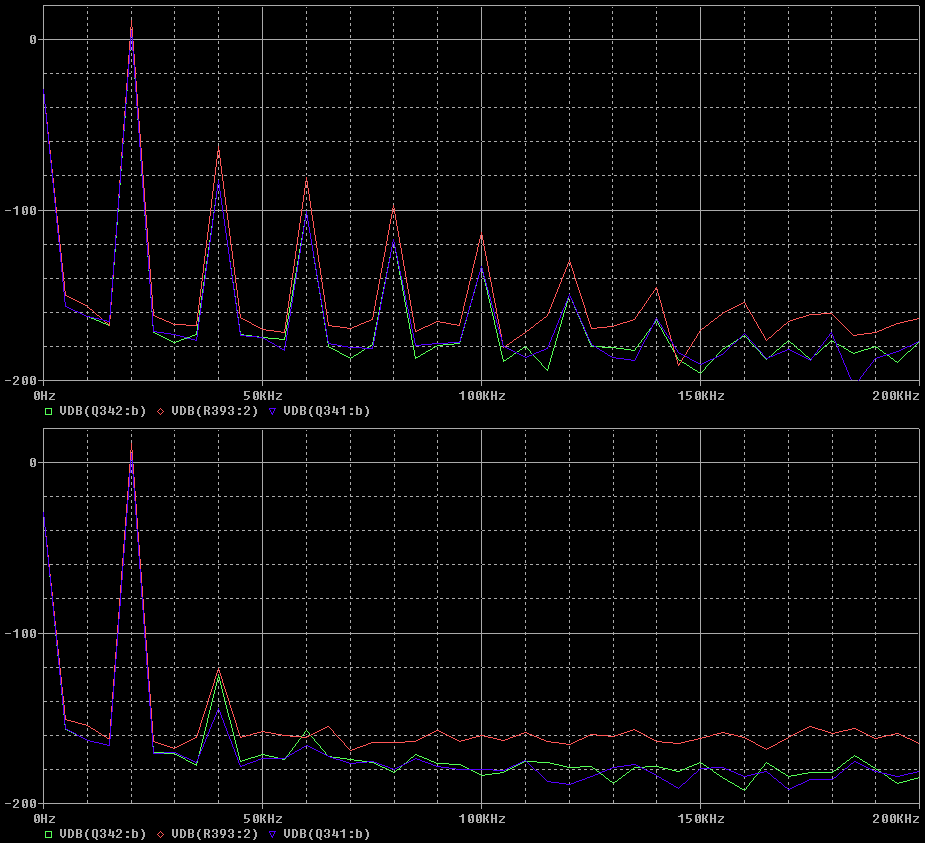This screenshot has height=843, width=925.
Task: Select VDB(R393:2) trace label in bottom plot
Action: pyautogui.click(x=215, y=834)
